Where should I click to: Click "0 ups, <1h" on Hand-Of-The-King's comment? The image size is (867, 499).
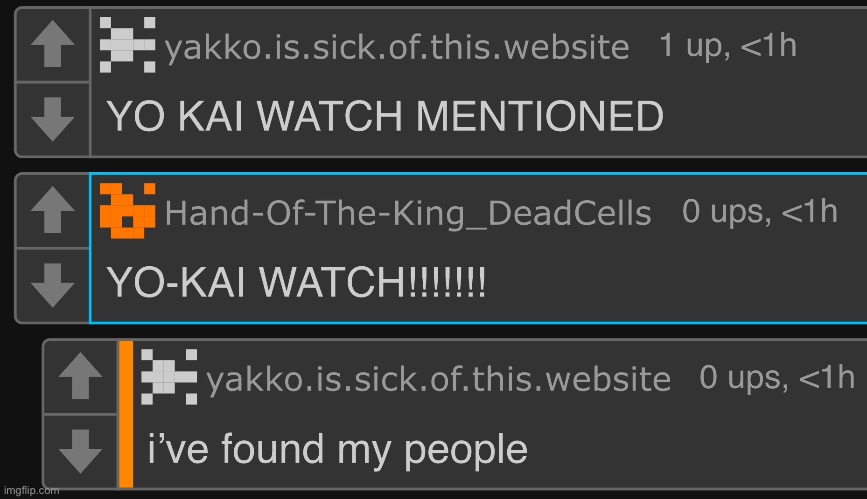point(760,212)
